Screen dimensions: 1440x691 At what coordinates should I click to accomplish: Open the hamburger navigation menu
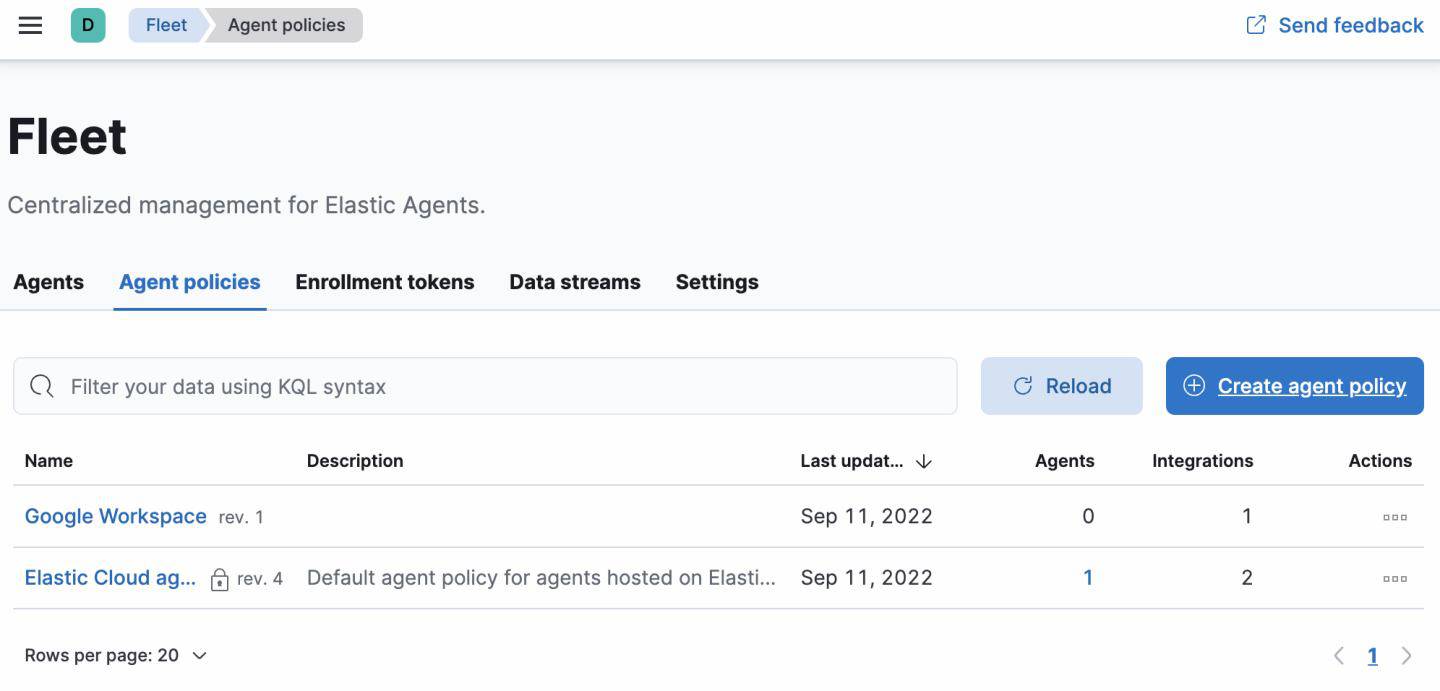31,25
